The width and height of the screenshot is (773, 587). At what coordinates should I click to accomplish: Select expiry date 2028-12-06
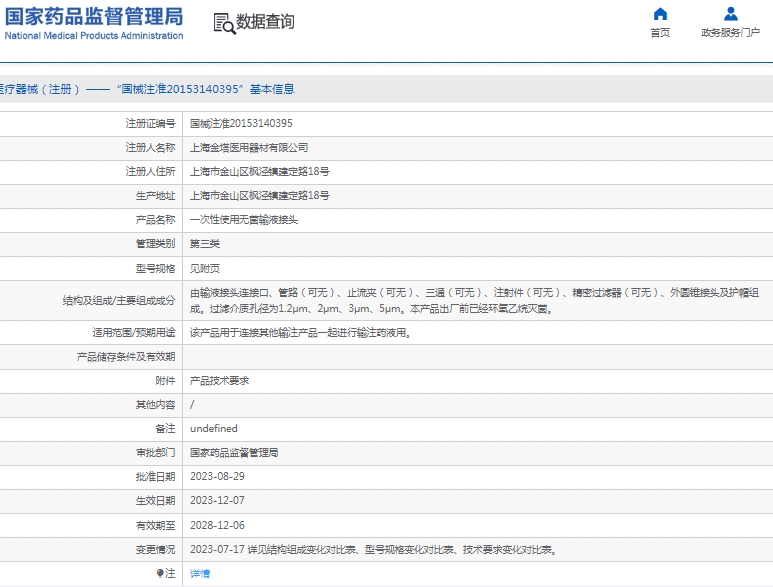pos(217,525)
